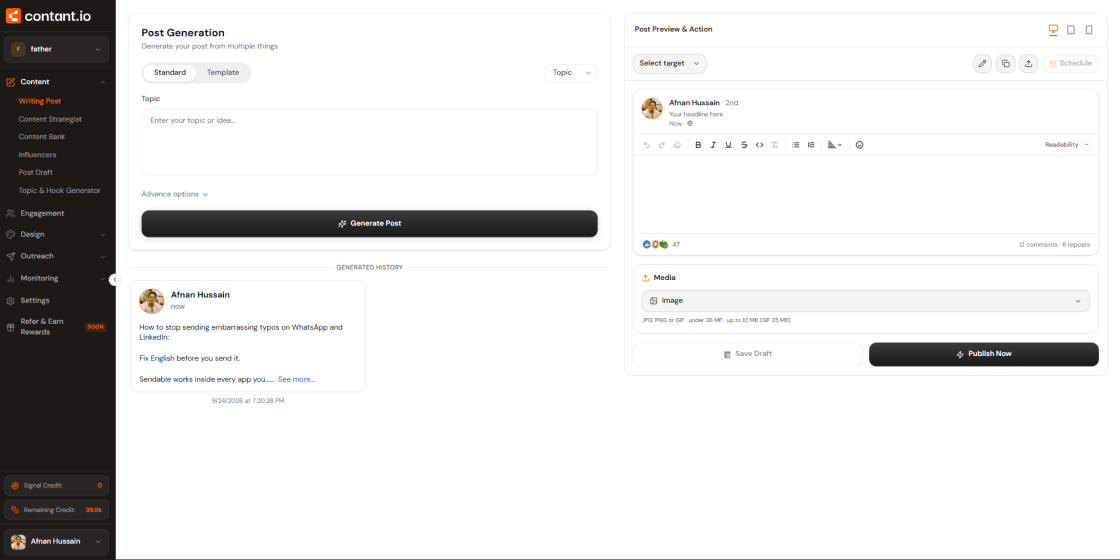Screen dimensions: 1120x560
Task: Collapse the Content sidebar section
Action: (x=102, y=82)
